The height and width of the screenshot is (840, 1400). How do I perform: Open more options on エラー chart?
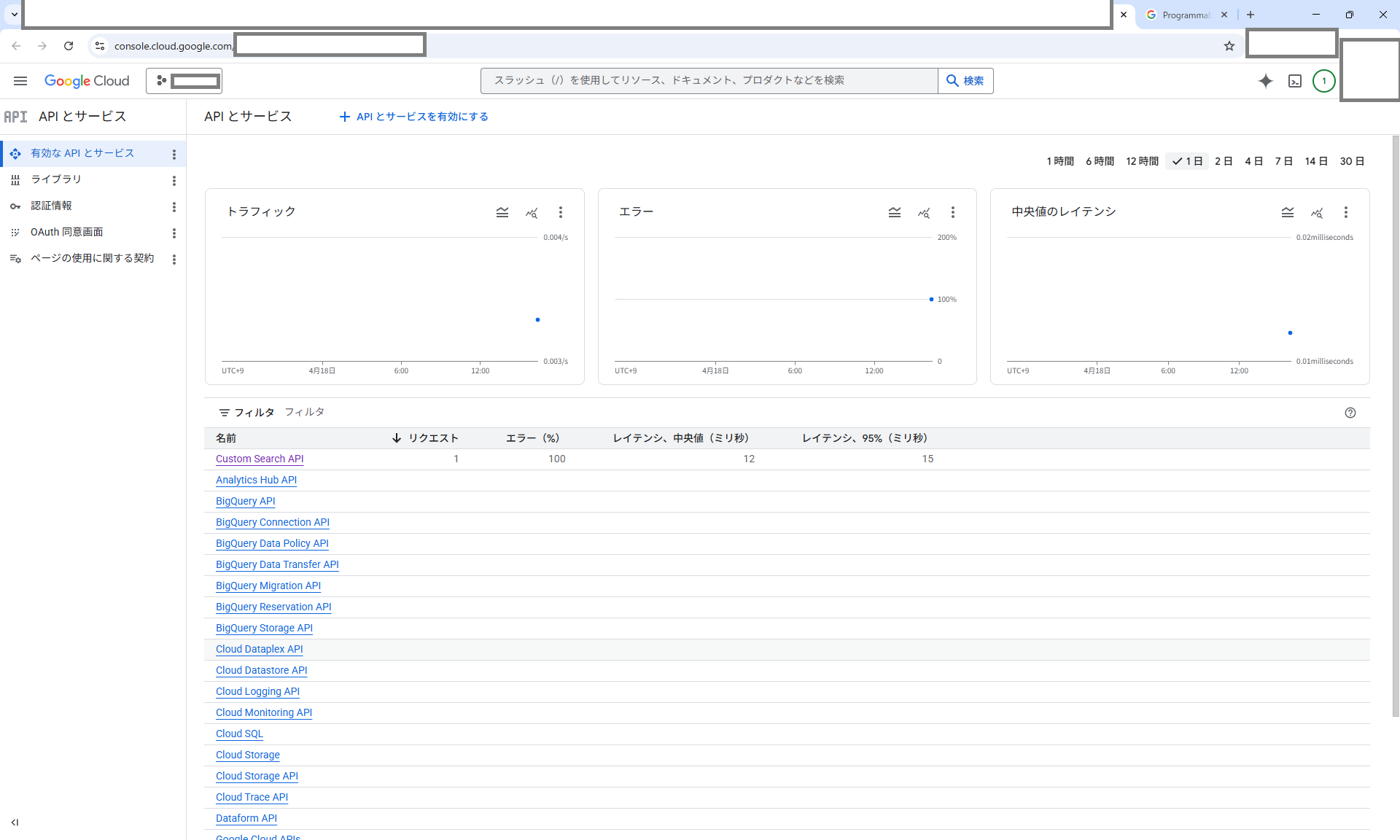click(952, 212)
